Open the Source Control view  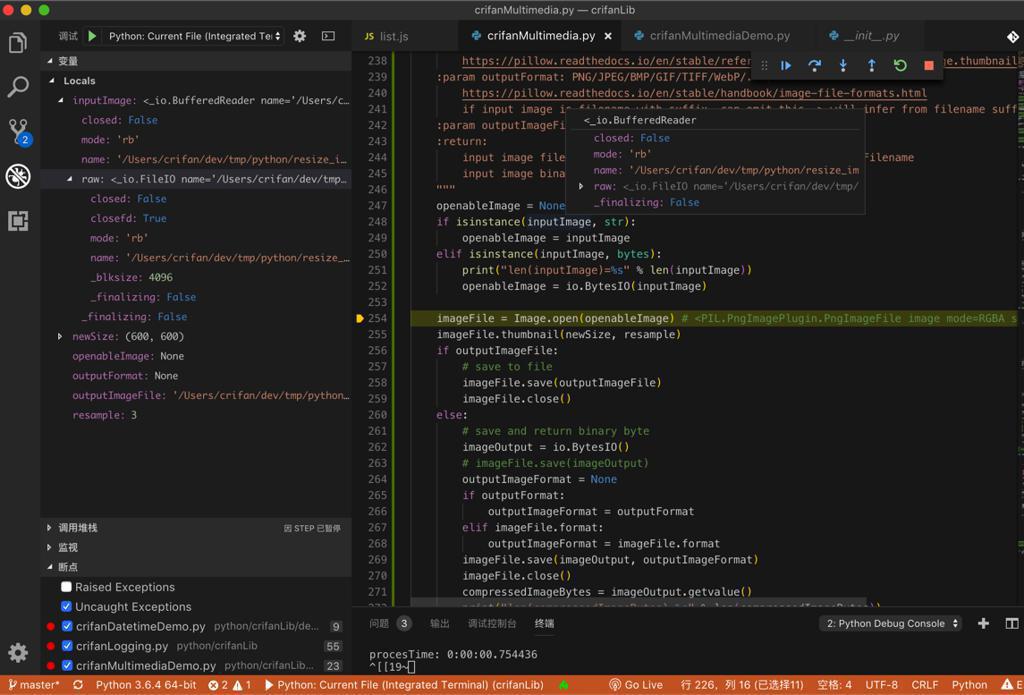[18, 131]
